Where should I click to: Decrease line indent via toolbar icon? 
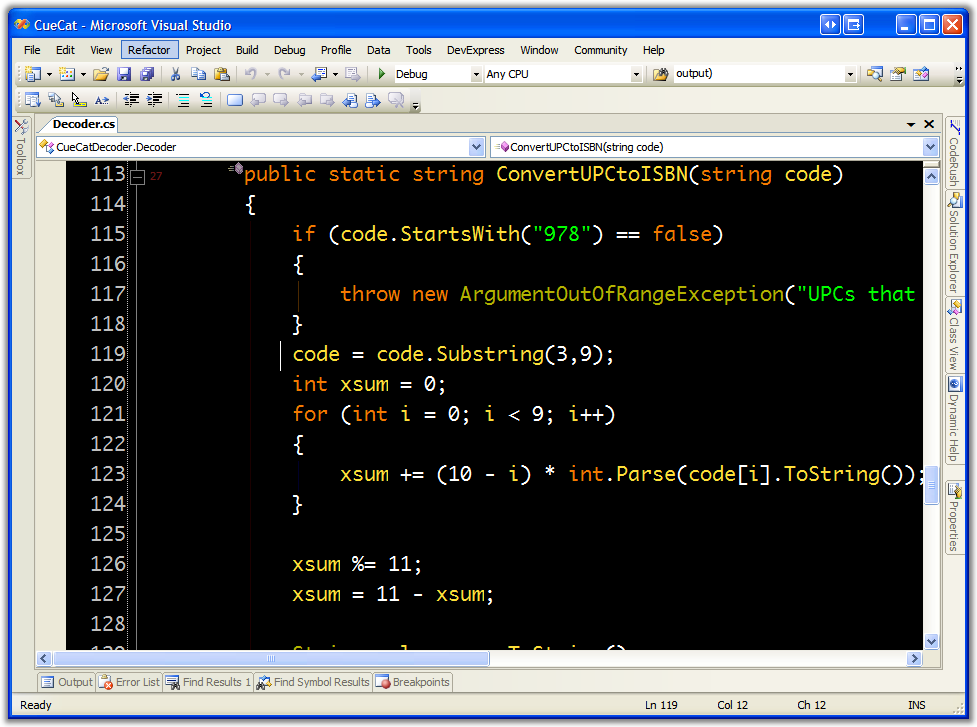(x=131, y=100)
